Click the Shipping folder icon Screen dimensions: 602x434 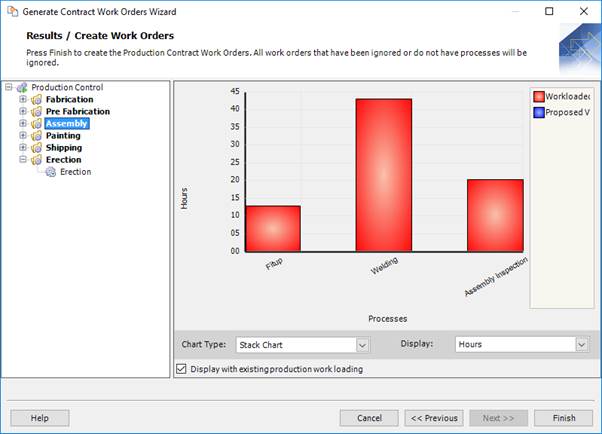pyautogui.click(x=36, y=148)
